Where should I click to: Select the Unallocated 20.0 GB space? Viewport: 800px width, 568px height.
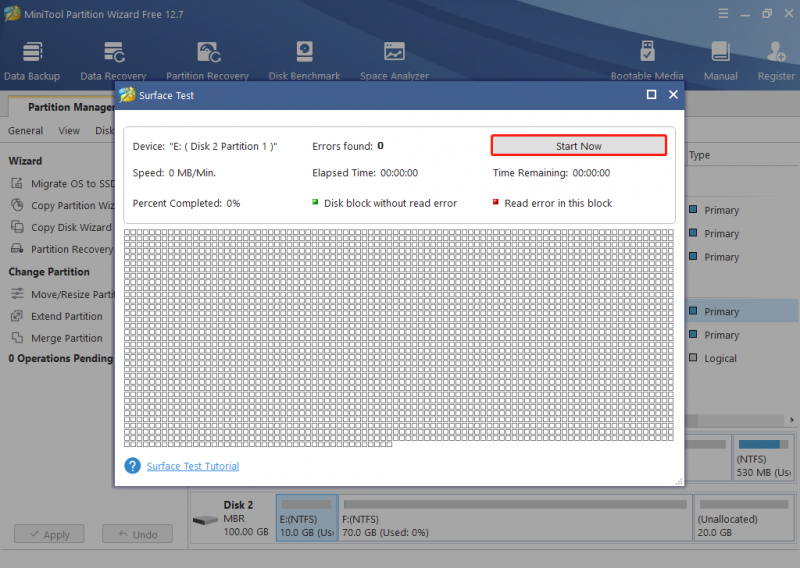coord(744,518)
